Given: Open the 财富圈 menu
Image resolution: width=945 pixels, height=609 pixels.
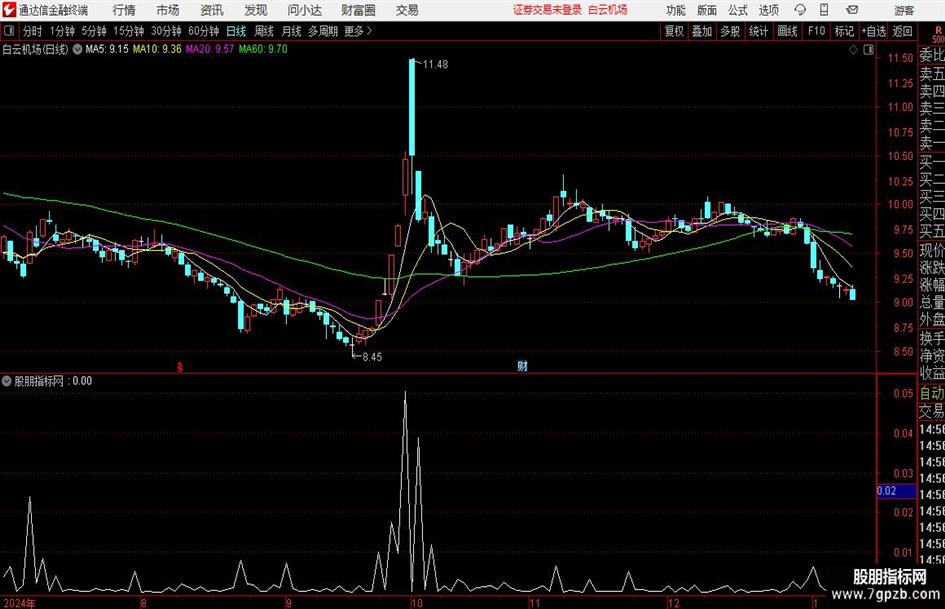Looking at the screenshot, I should point(358,10).
